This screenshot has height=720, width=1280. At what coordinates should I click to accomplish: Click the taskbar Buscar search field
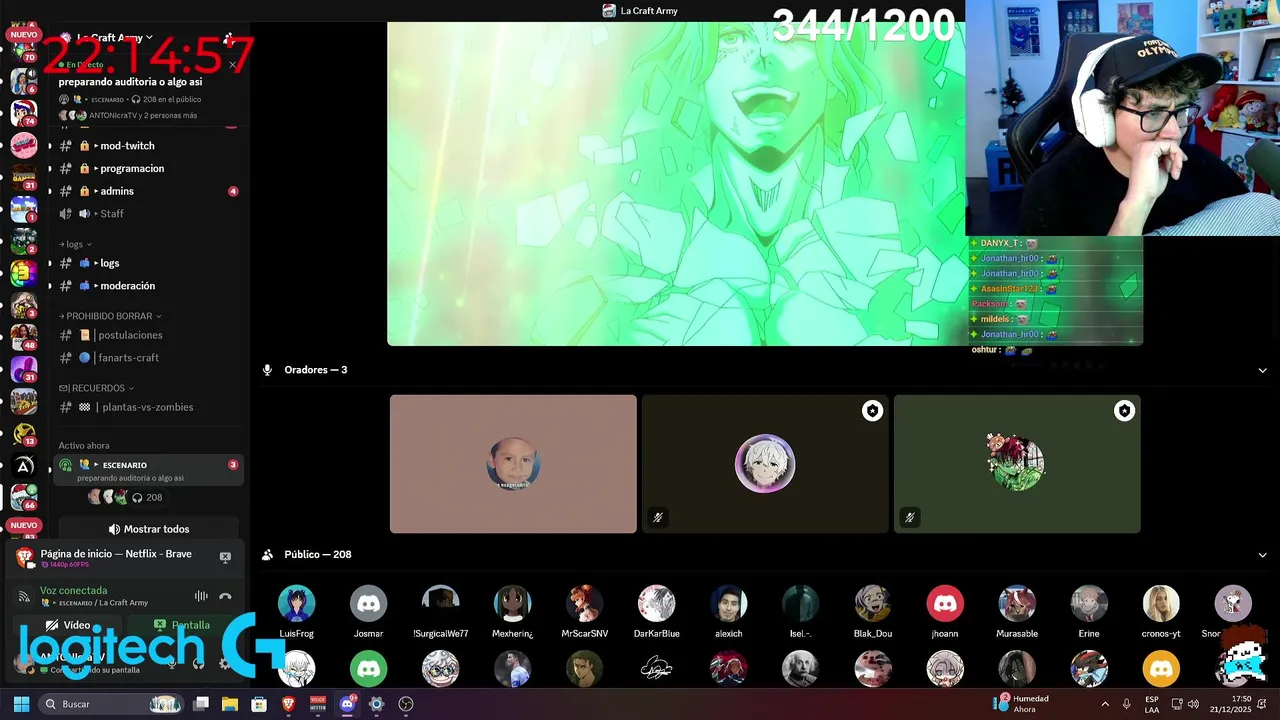click(112, 704)
